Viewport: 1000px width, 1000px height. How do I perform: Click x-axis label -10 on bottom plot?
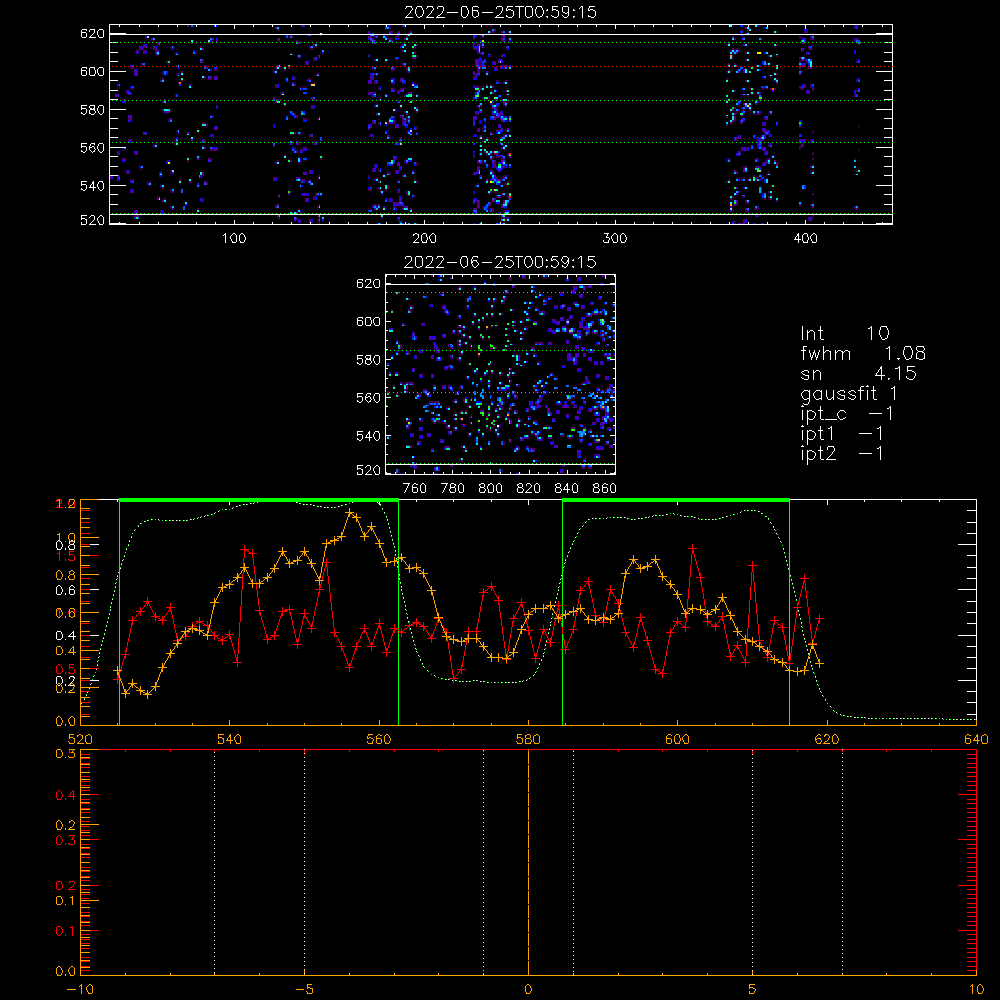pyautogui.click(x=80, y=990)
